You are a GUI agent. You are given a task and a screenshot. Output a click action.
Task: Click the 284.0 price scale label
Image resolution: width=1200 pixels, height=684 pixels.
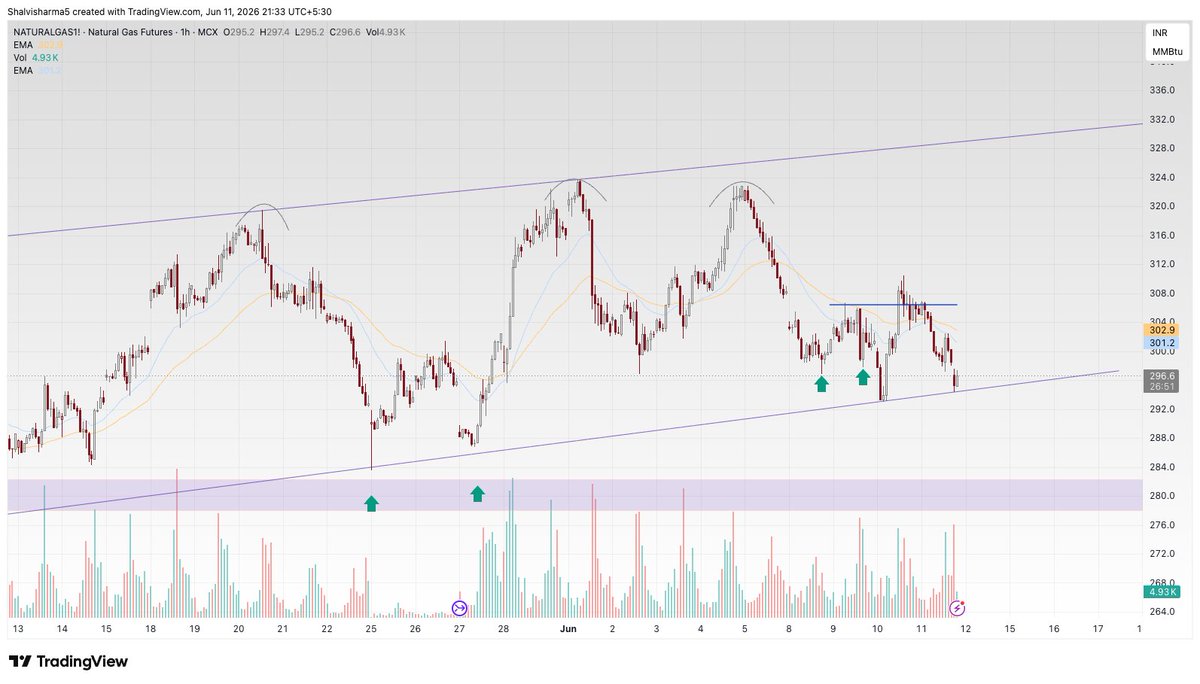tap(1161, 467)
